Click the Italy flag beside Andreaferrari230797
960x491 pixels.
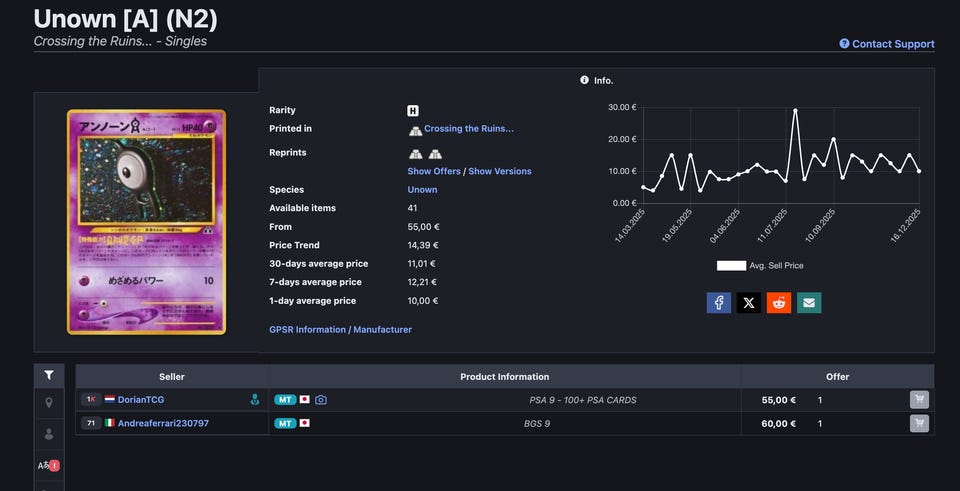pos(110,423)
